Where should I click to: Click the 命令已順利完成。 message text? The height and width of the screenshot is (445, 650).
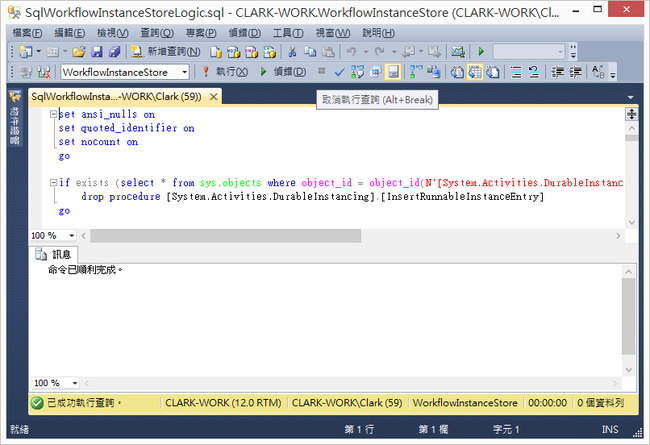(85, 270)
